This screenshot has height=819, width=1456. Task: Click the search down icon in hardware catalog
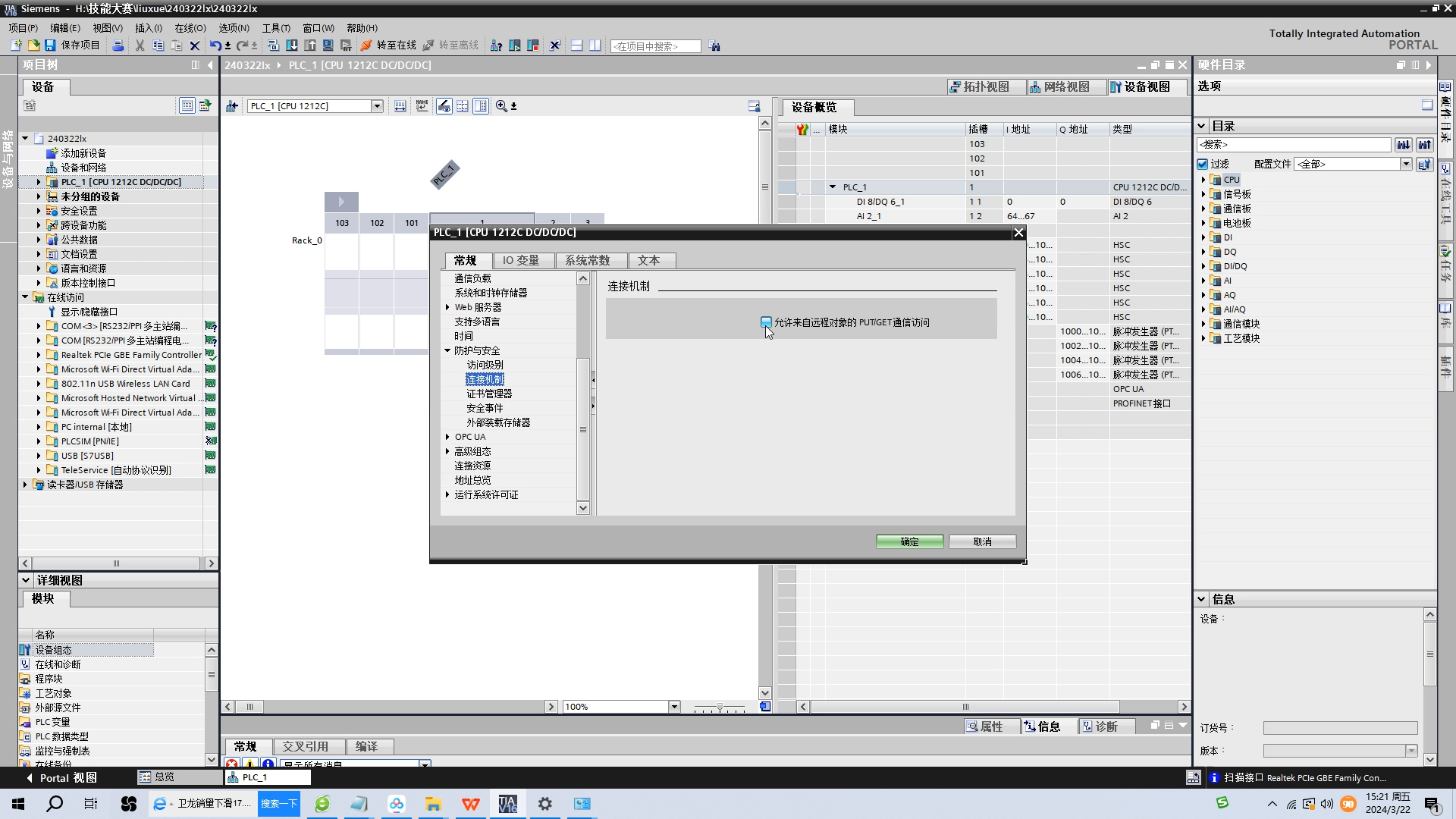1404,144
